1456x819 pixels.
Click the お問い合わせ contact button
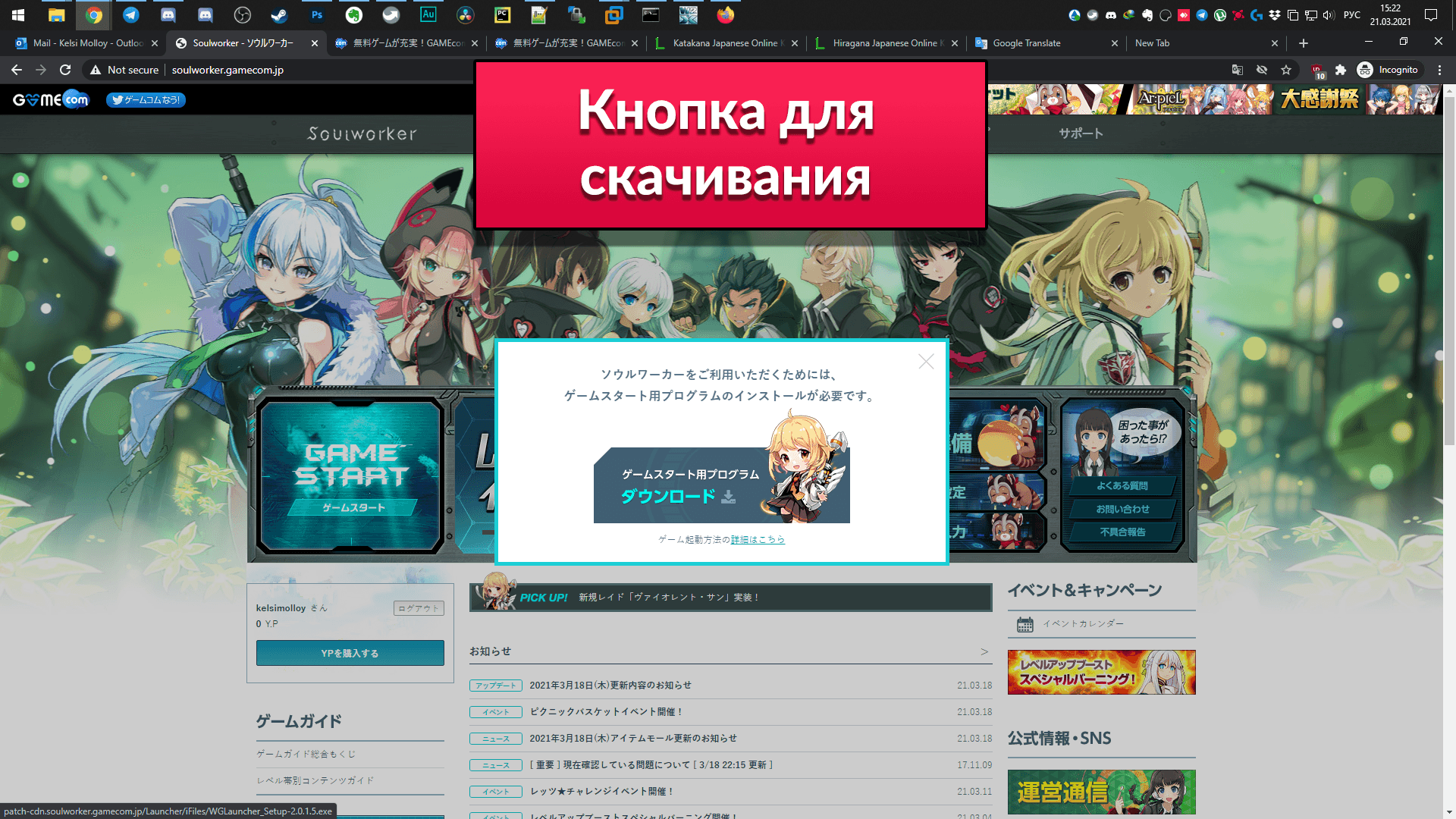[1122, 510]
